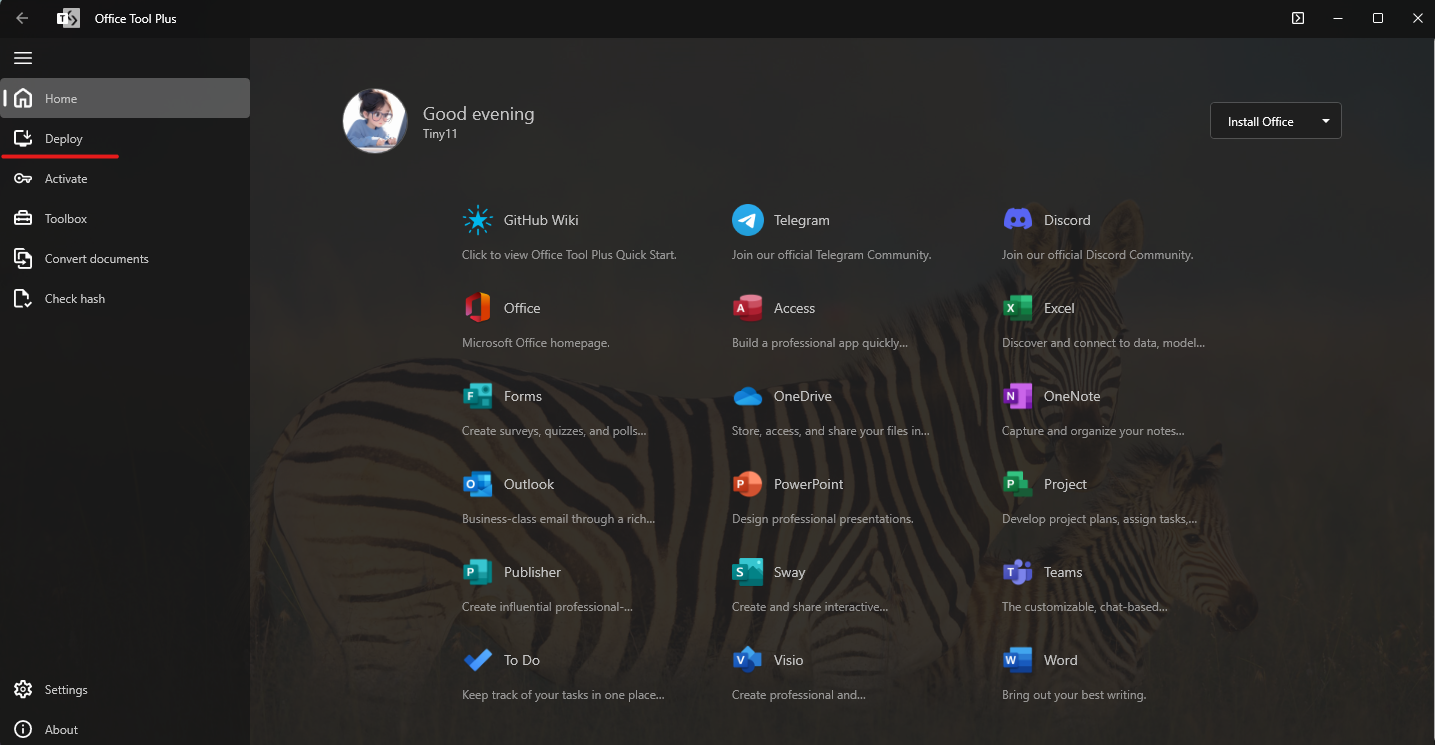This screenshot has height=745, width=1435.
Task: Click the OneNote icon
Action: point(1018,396)
